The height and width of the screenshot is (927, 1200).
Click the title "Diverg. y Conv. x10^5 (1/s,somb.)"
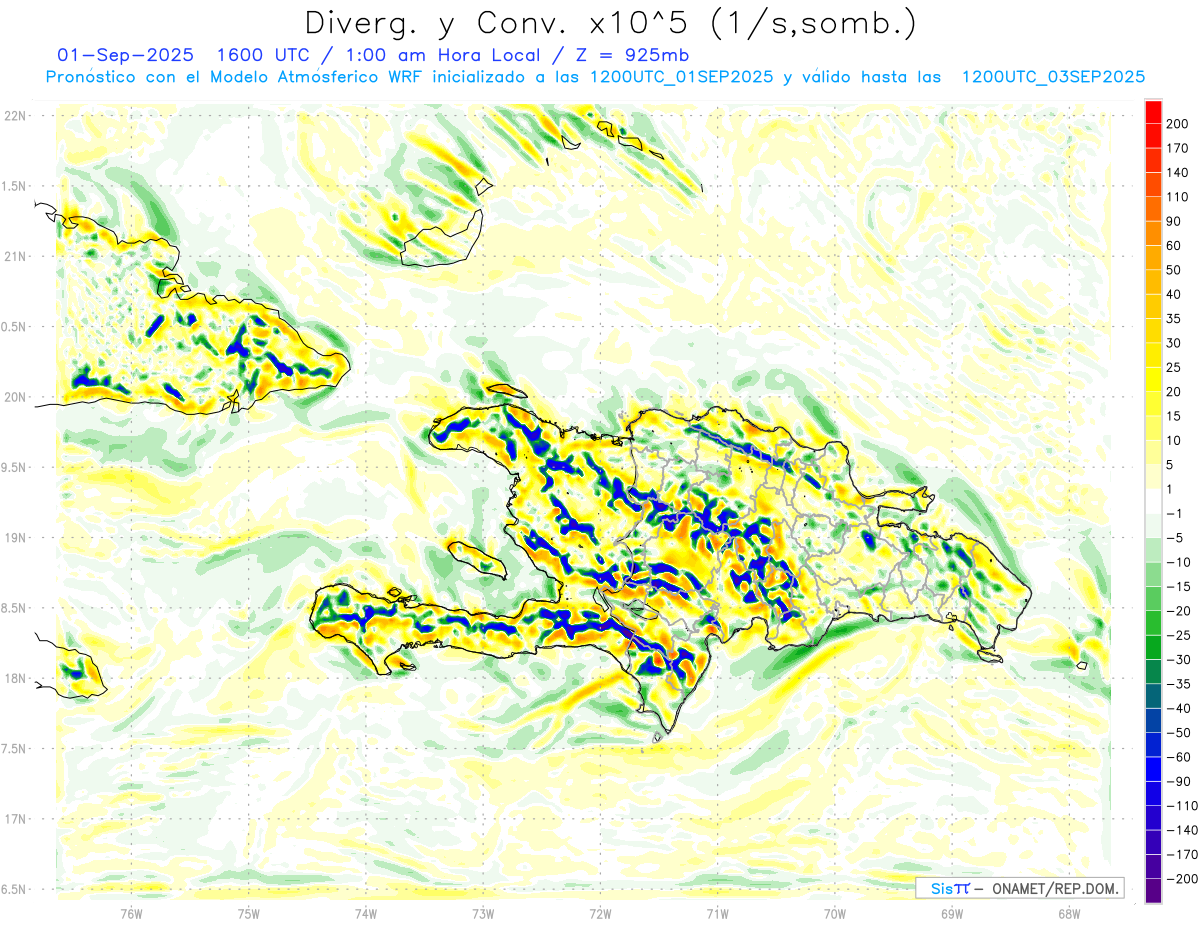point(610,23)
